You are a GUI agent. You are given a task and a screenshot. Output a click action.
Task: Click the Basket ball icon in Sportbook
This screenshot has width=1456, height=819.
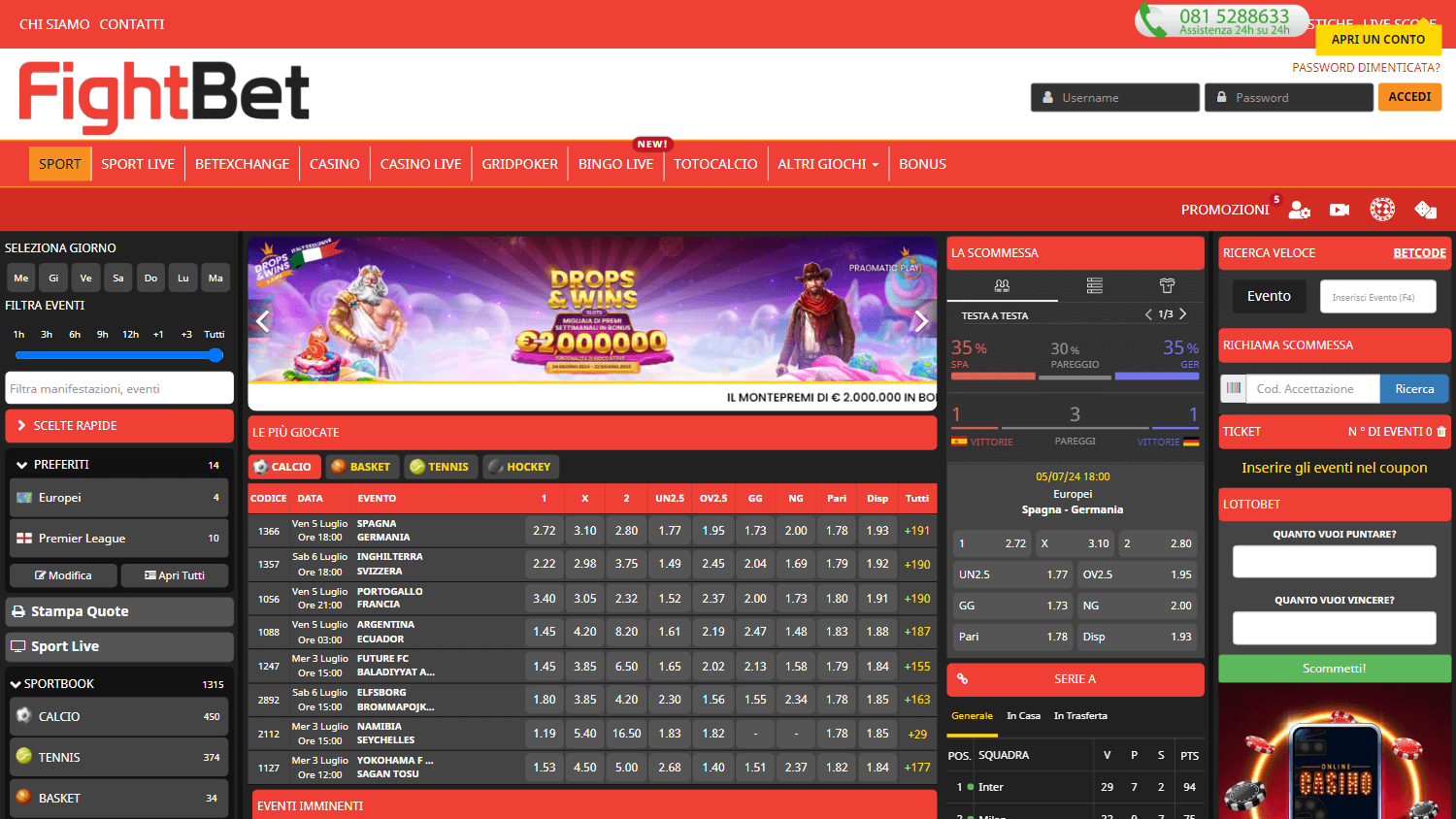(x=24, y=798)
